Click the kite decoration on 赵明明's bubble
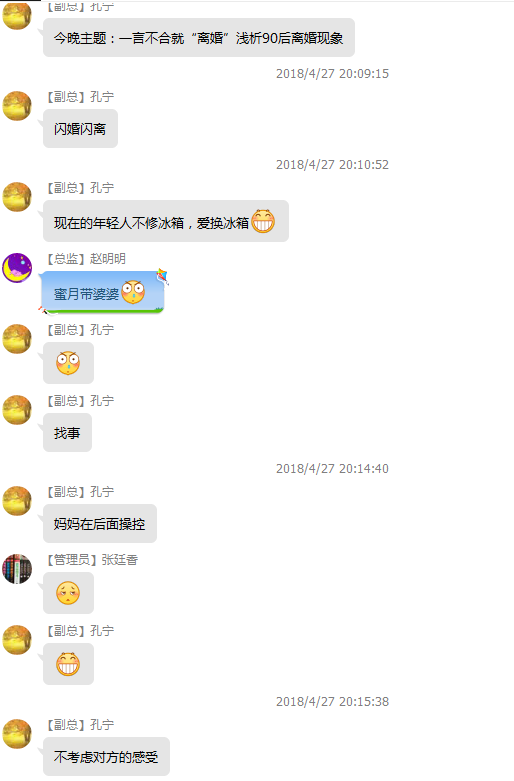The height and width of the screenshot is (781, 514). 162,275
